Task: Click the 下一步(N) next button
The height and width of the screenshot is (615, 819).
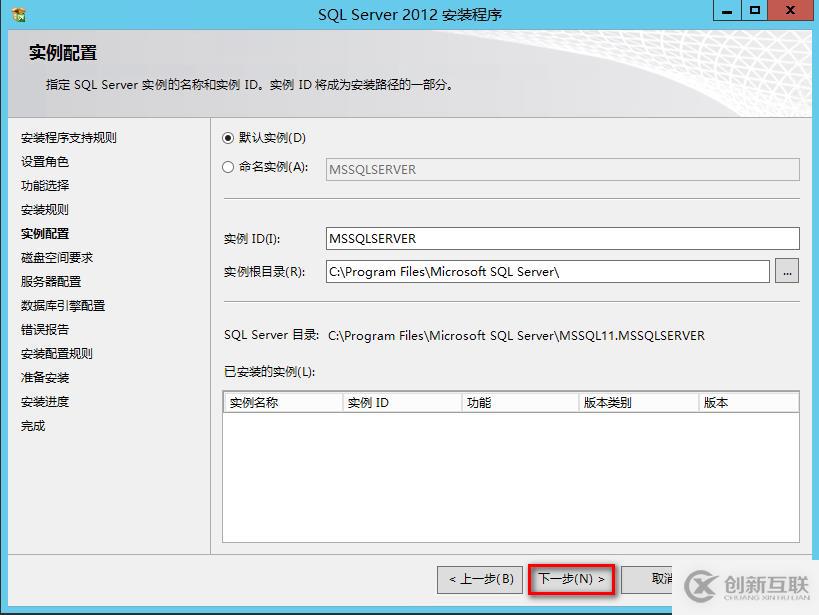Action: point(571,579)
